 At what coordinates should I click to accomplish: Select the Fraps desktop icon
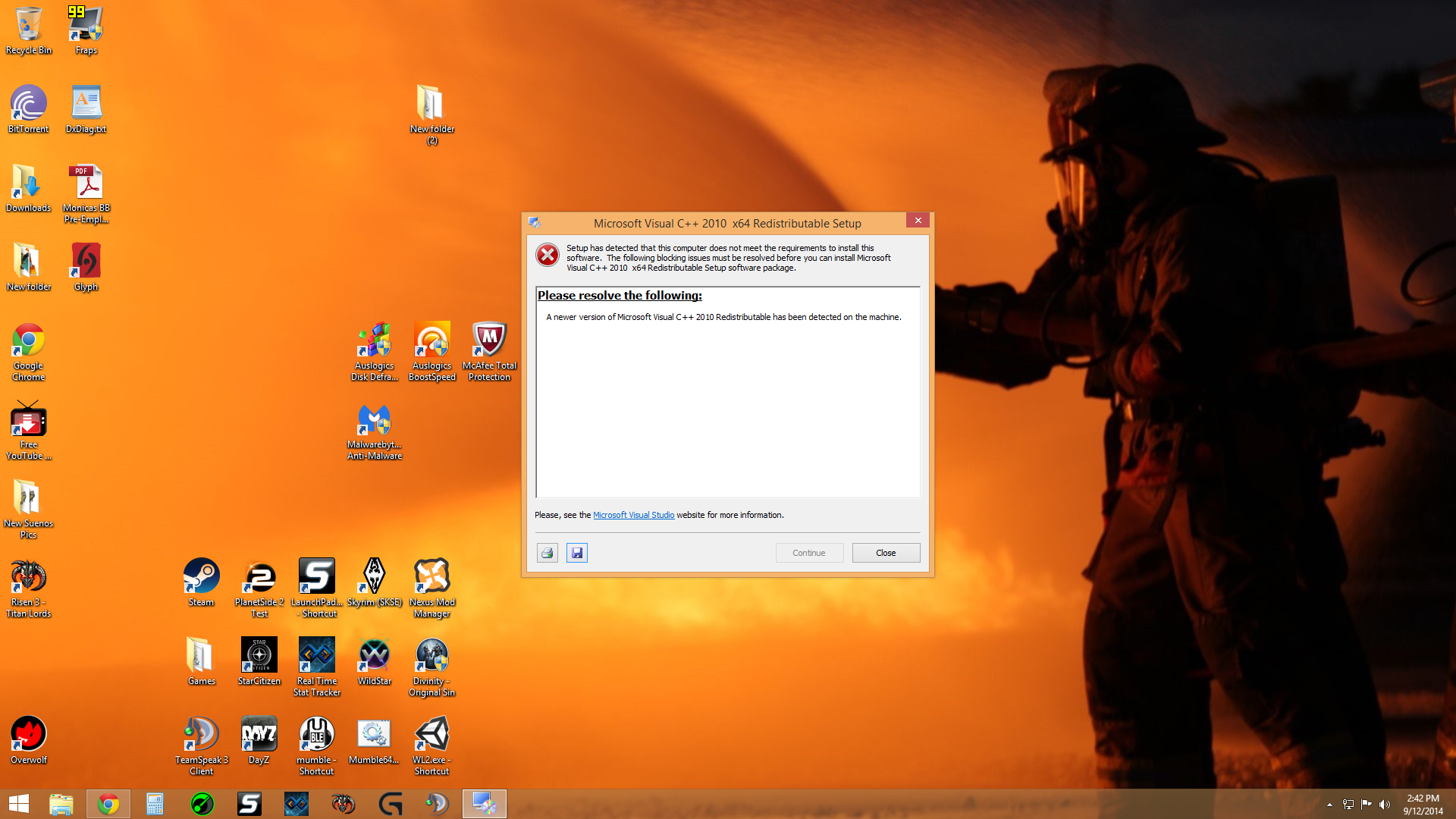pyautogui.click(x=86, y=30)
